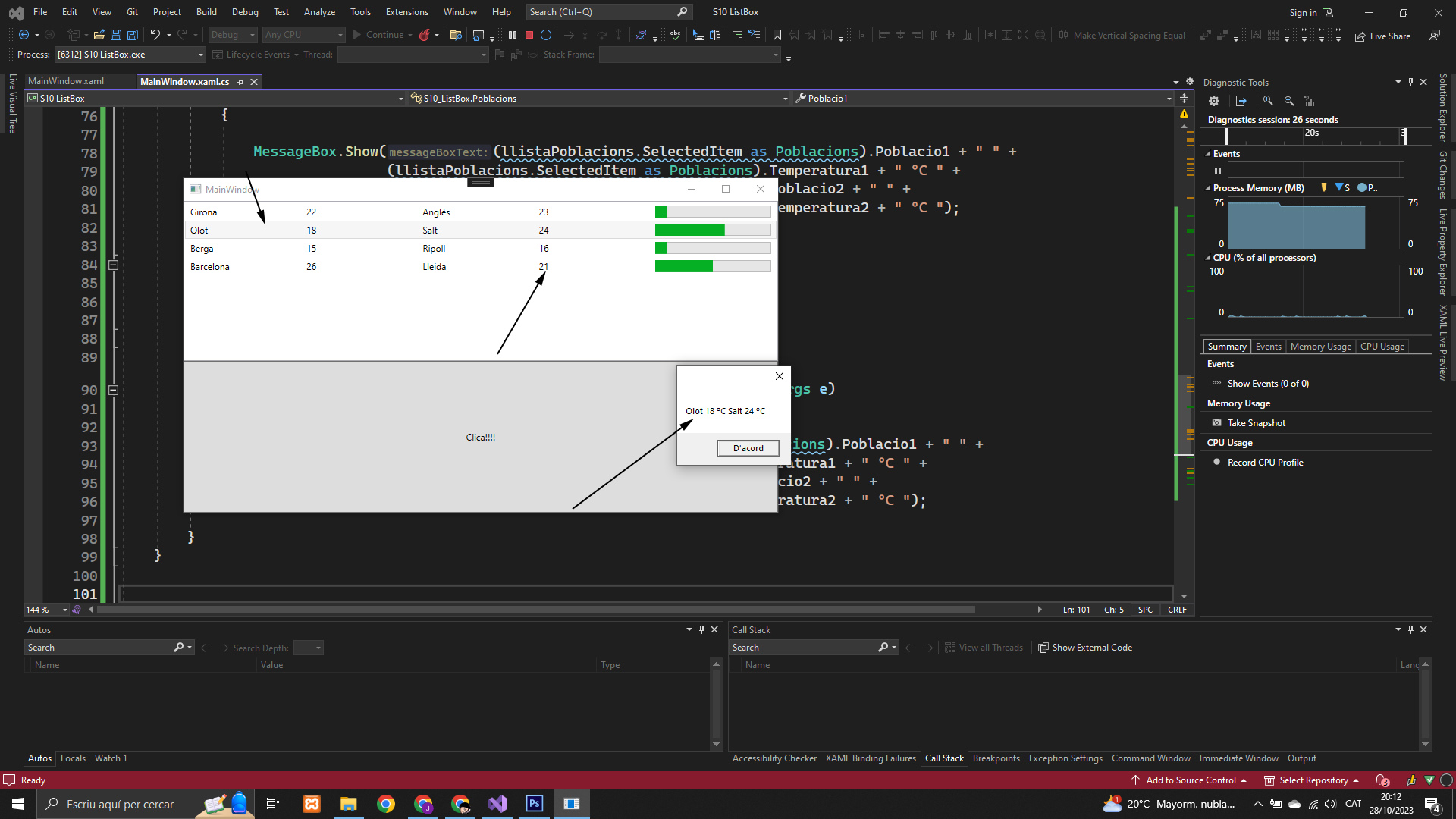Screen dimensions: 1456x819
Task: Click Record CPU Profile button
Action: tap(1265, 463)
